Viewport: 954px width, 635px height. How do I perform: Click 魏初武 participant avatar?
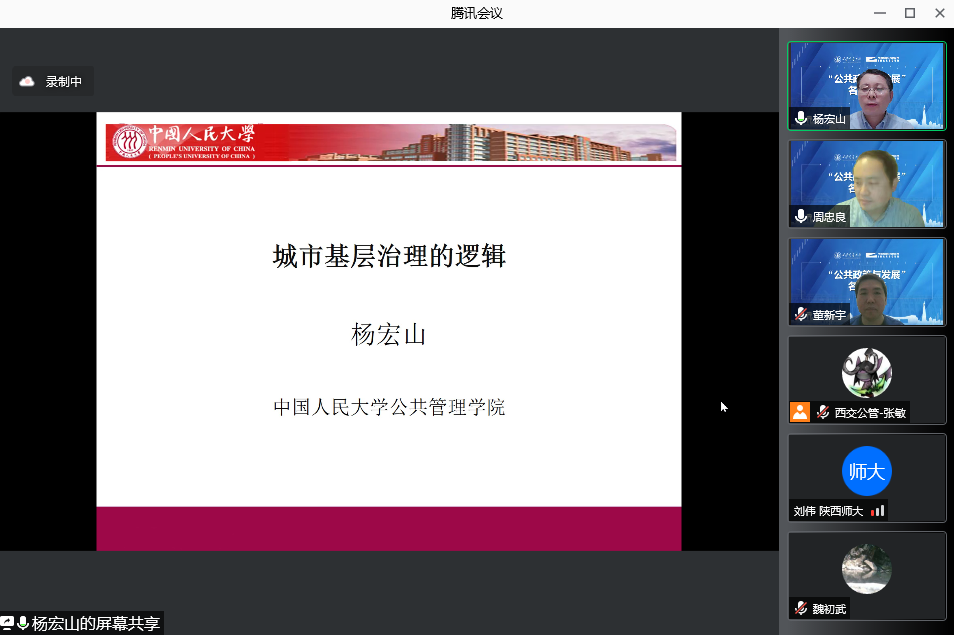click(866, 569)
